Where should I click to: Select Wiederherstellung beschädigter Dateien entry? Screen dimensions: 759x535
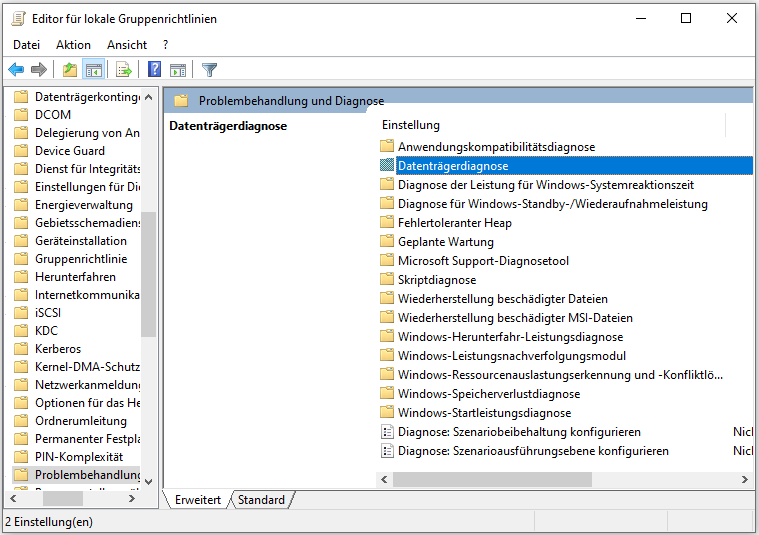point(503,299)
